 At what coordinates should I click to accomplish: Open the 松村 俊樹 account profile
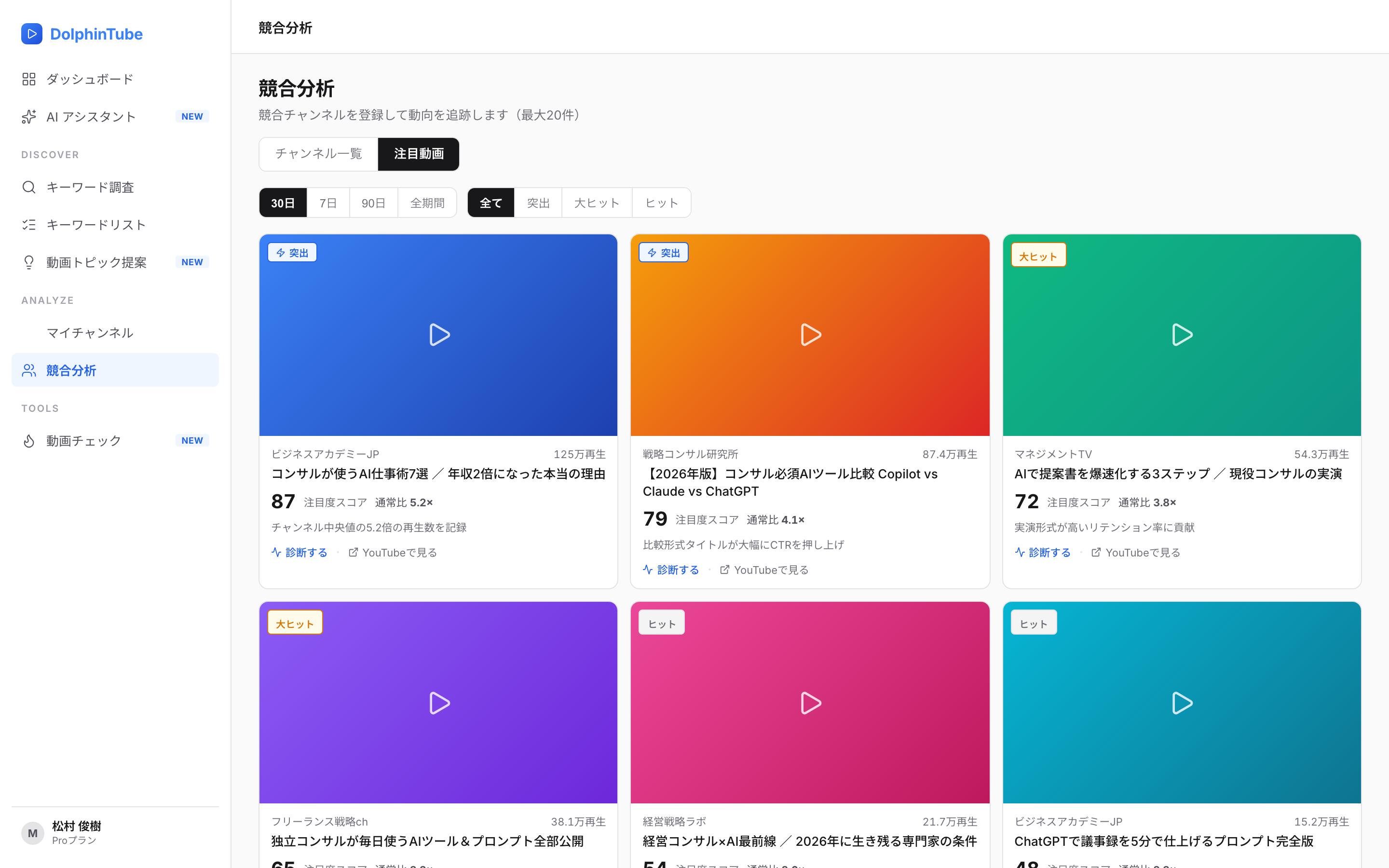point(115,833)
